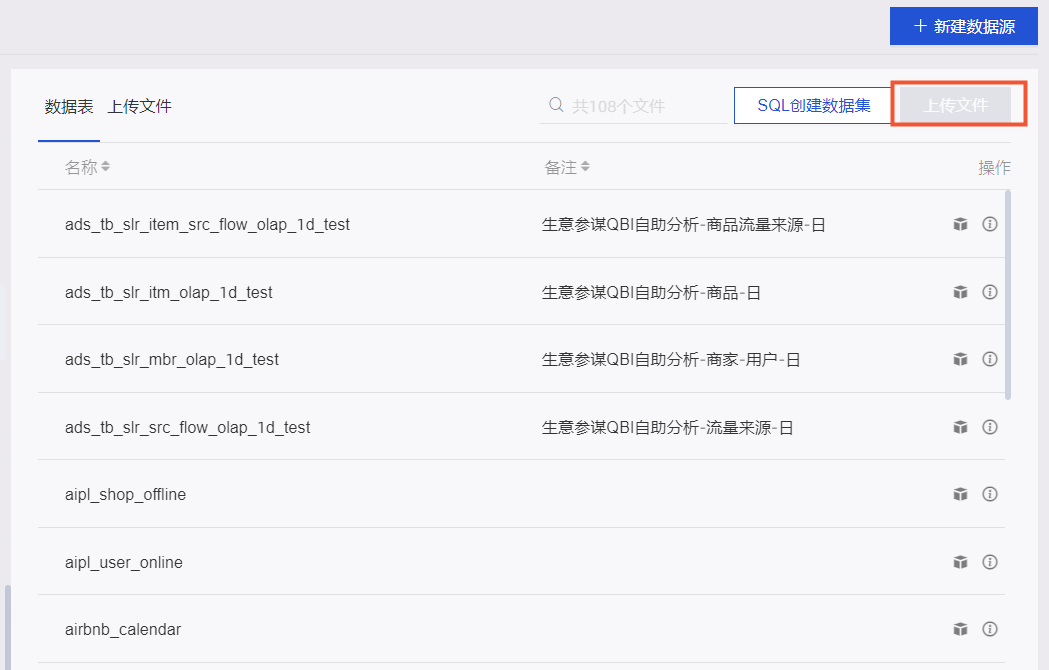This screenshot has height=670, width=1049.
Task: Create dataset cube icon for airbnb_calendar
Action: pos(960,629)
